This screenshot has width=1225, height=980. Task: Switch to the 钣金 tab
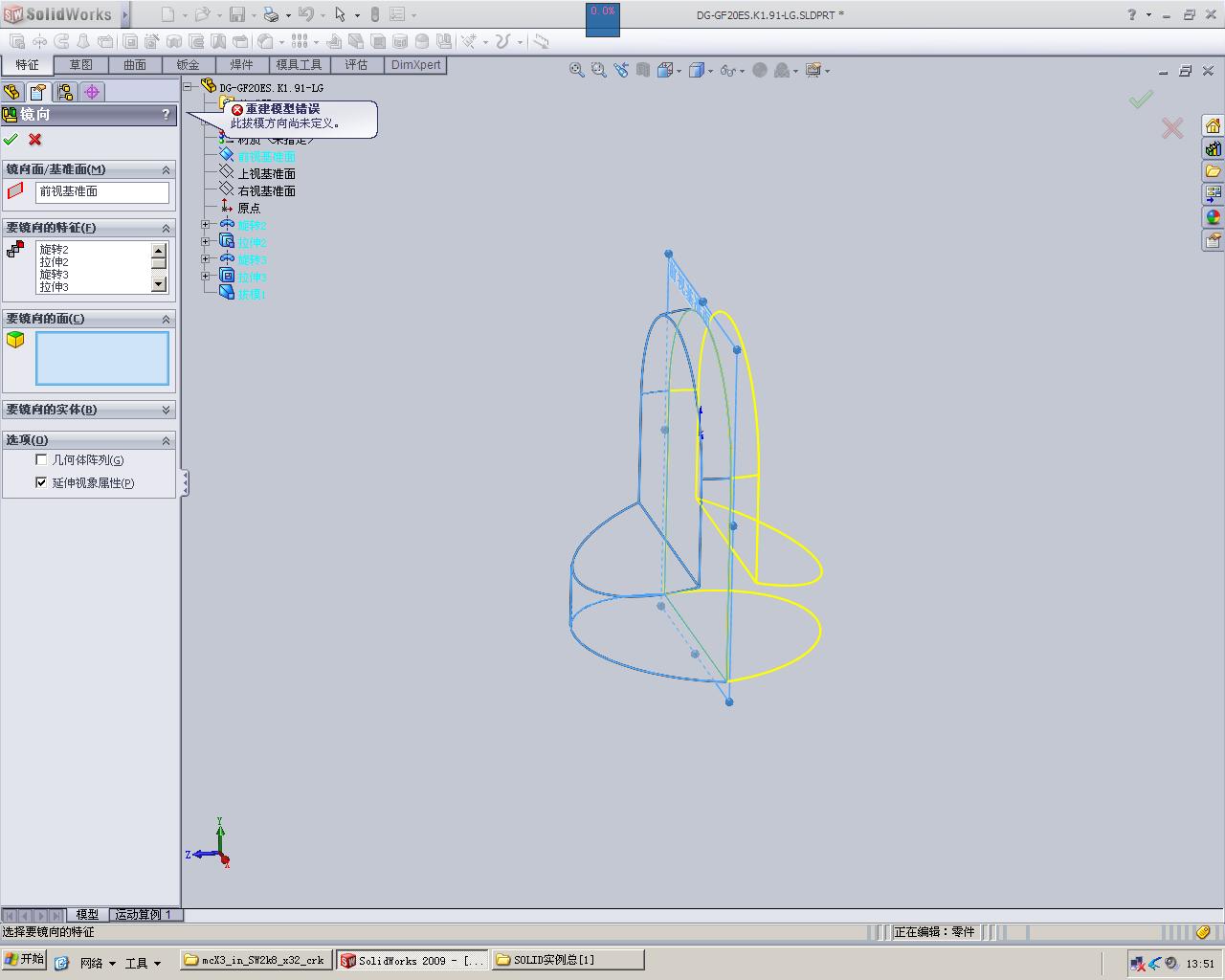click(x=189, y=65)
